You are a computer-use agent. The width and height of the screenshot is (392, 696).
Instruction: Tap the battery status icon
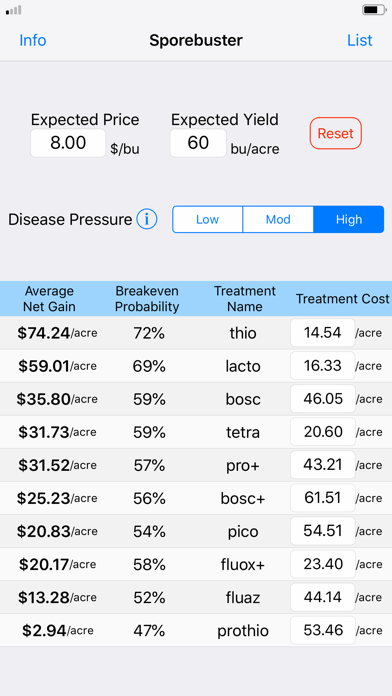(x=374, y=9)
